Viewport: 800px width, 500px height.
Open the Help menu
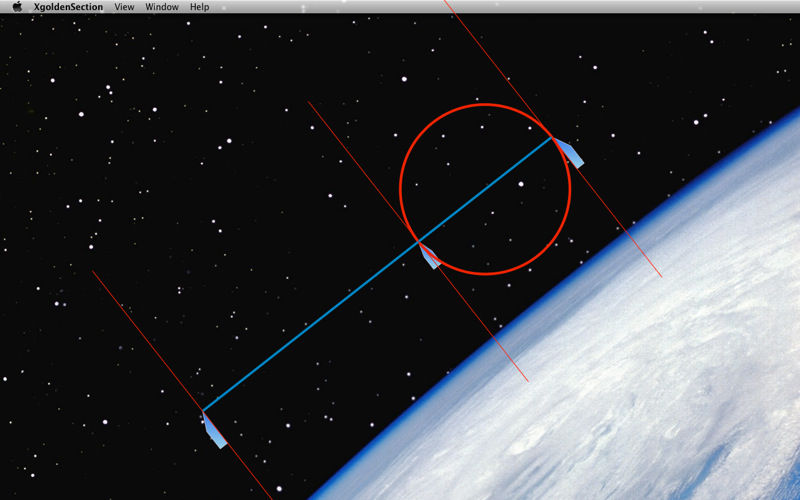click(x=199, y=7)
